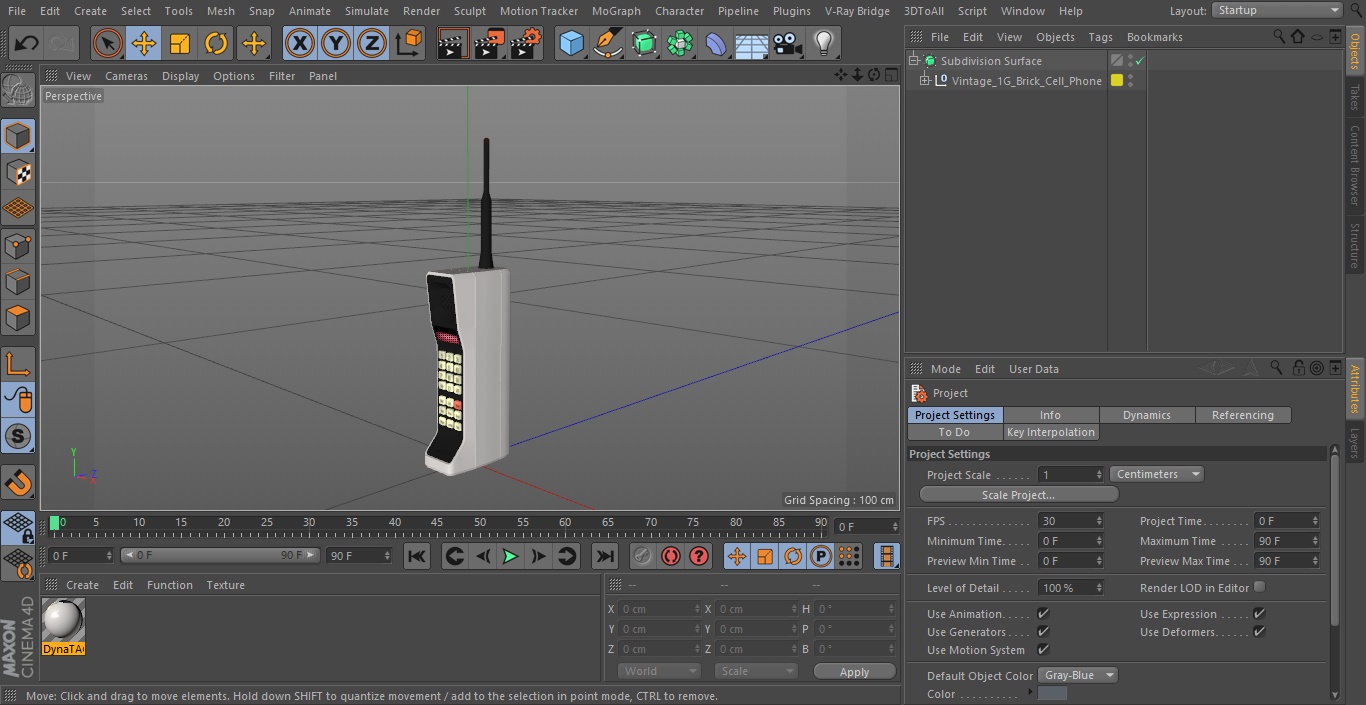
Task: Open the World coordinate dropdown
Action: click(658, 671)
